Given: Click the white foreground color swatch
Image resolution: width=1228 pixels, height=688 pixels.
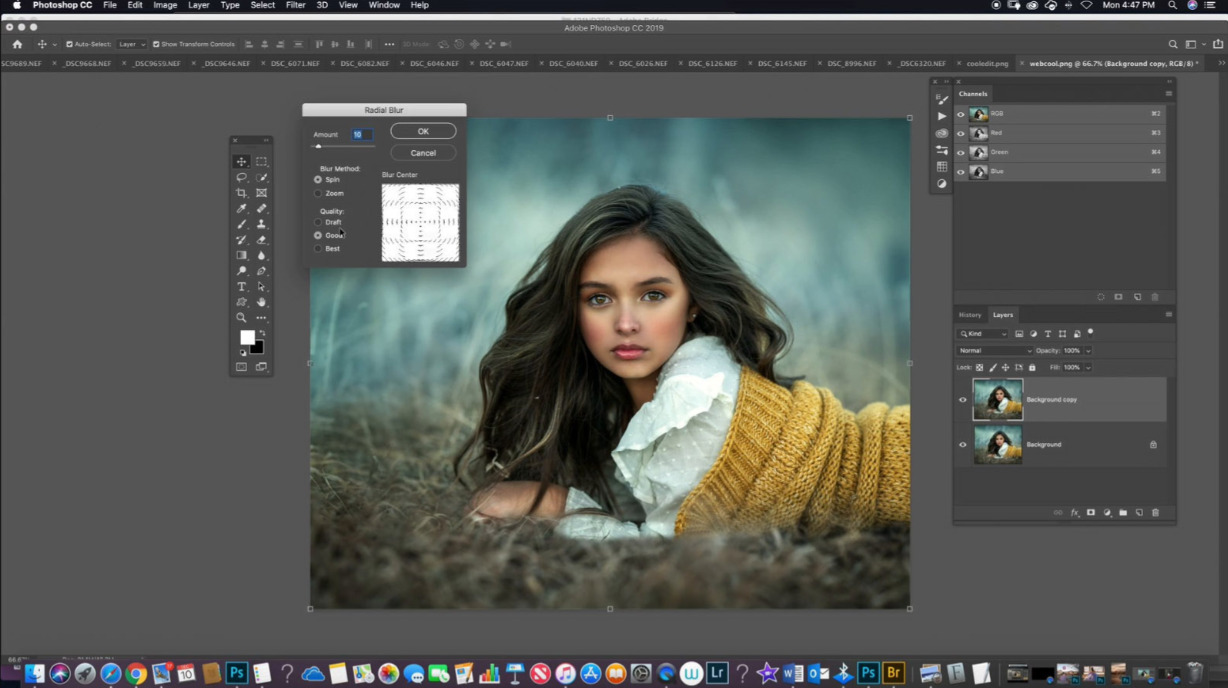Looking at the screenshot, I should pos(246,338).
